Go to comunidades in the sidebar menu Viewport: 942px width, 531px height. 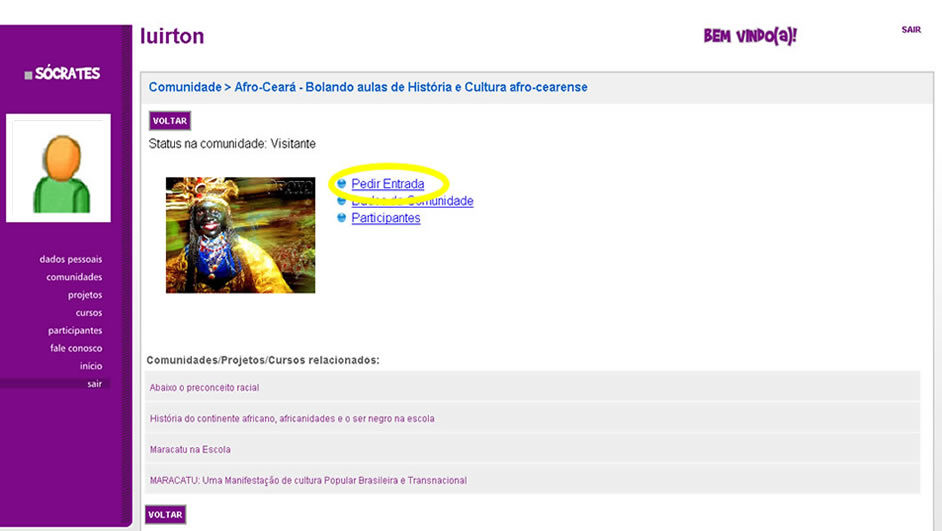pyautogui.click(x=74, y=277)
